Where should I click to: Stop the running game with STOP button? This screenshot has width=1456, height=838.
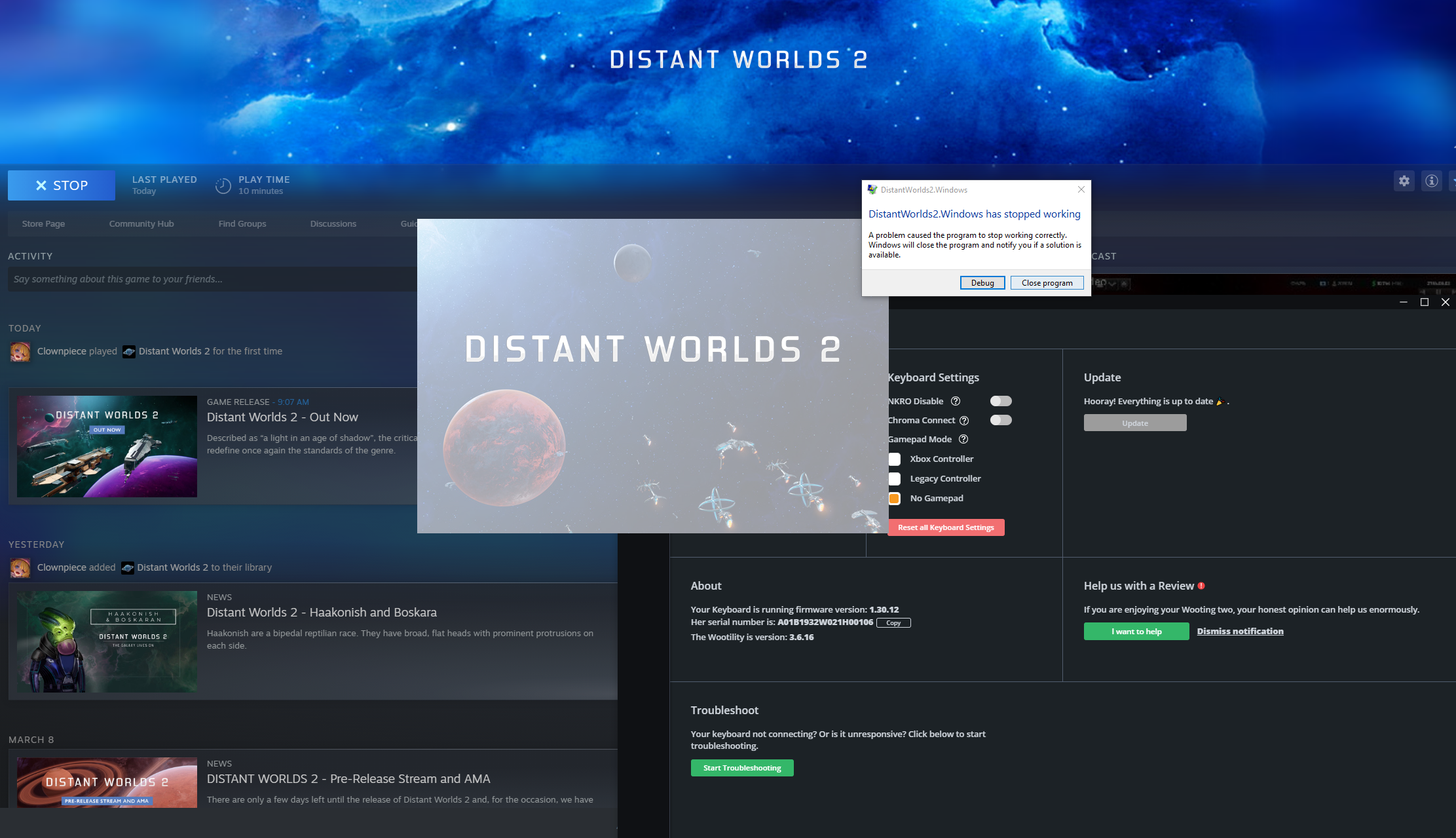(62, 185)
